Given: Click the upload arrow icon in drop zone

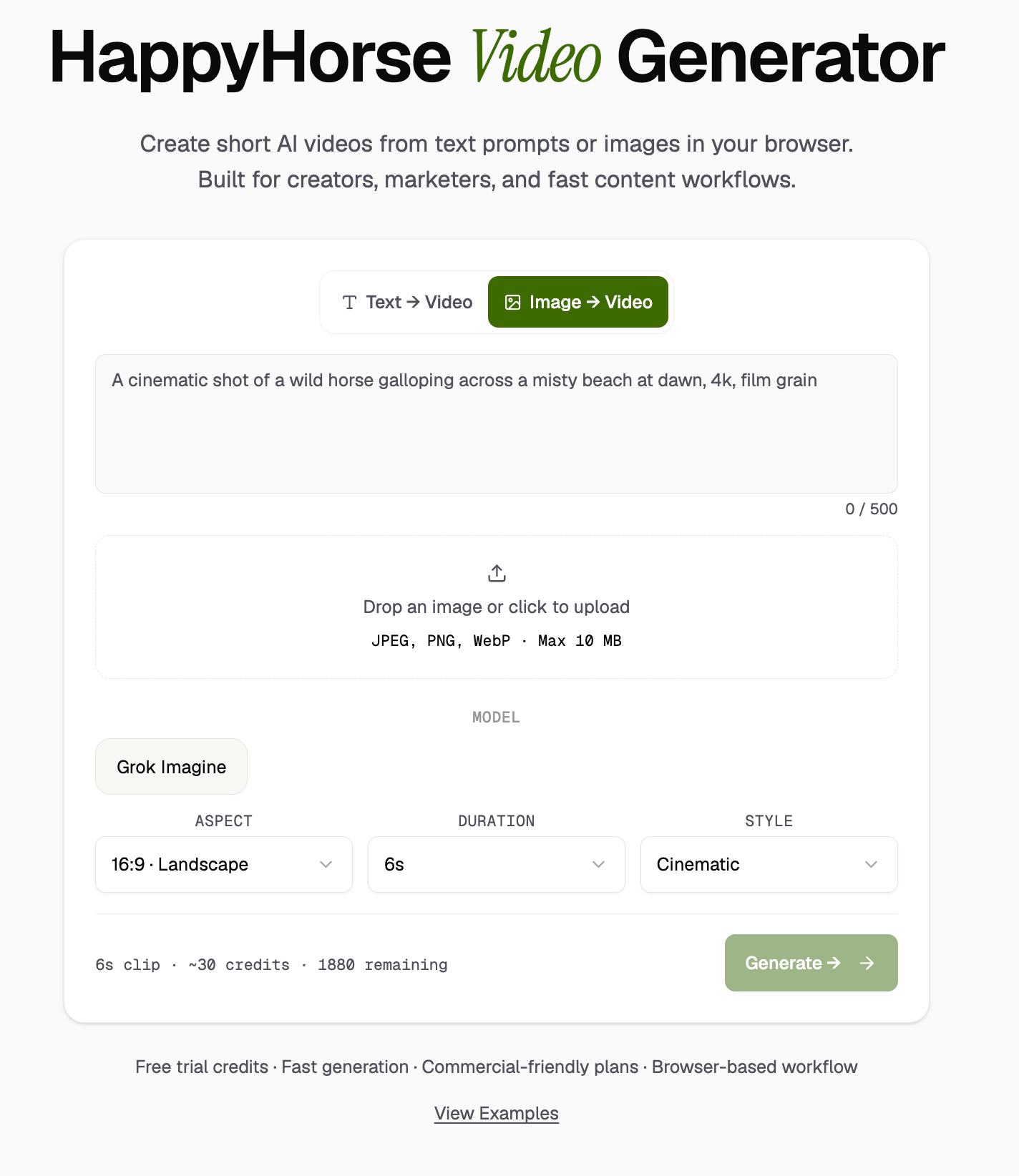Looking at the screenshot, I should (x=496, y=572).
